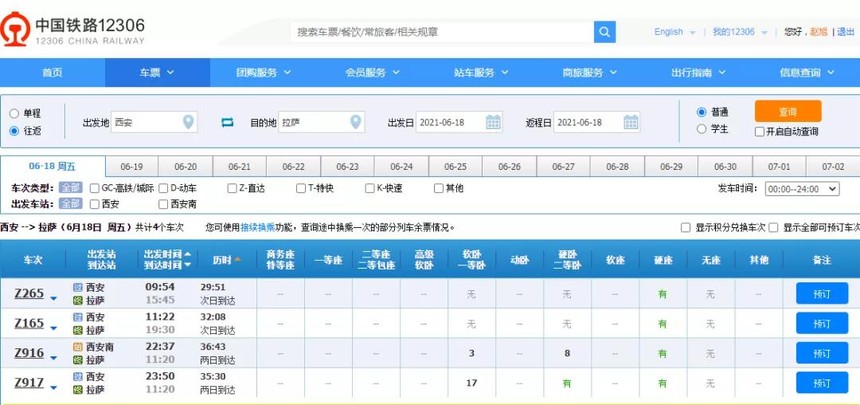Check 显示积分兑换车次 checkbox

click(685, 227)
